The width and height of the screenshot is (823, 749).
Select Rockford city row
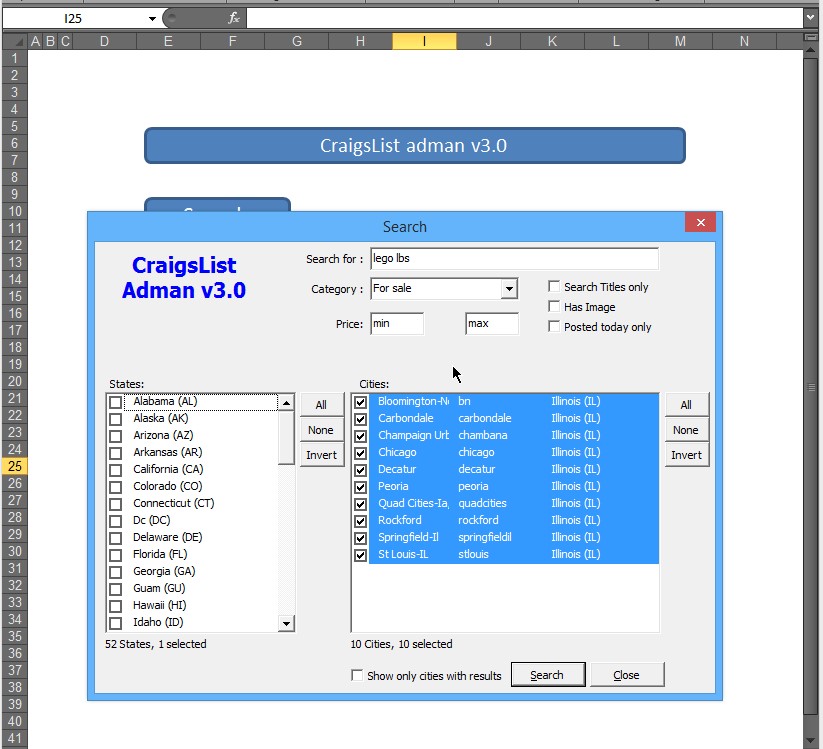514,521
